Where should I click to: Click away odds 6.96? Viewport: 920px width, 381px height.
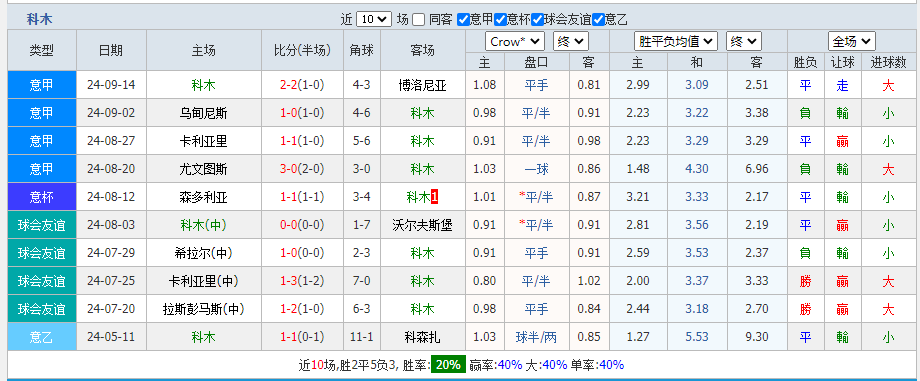(757, 170)
